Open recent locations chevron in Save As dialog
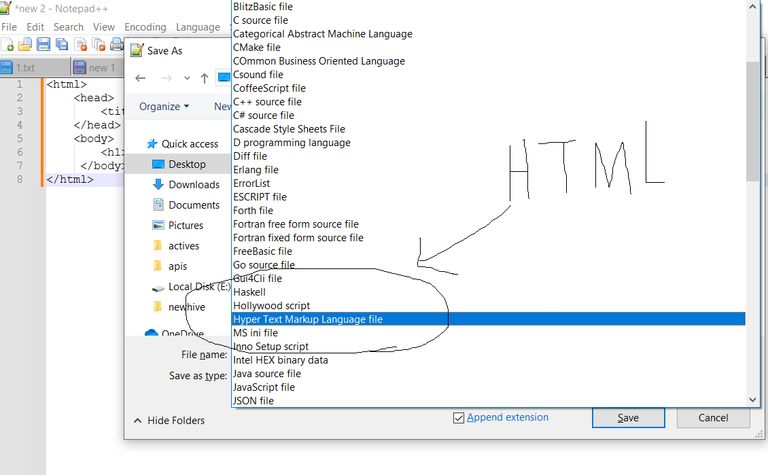The image size is (768, 475). click(x=187, y=78)
